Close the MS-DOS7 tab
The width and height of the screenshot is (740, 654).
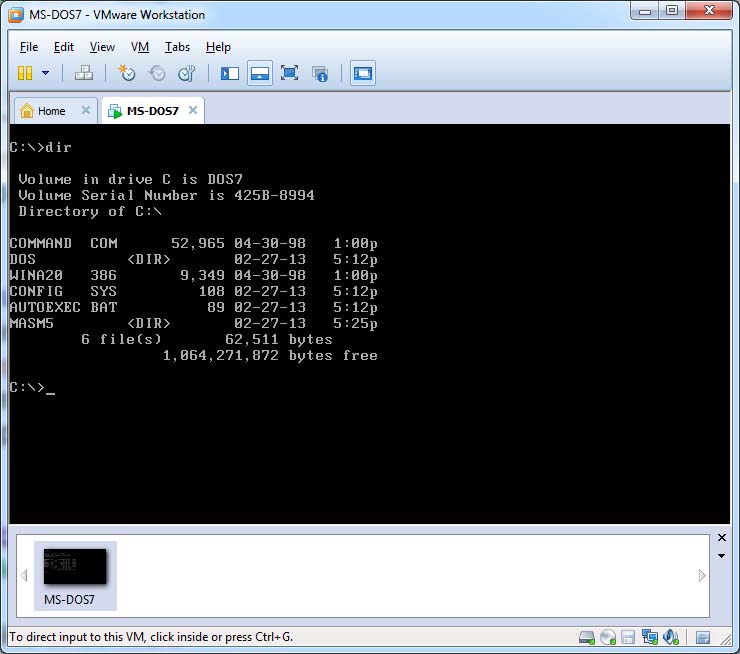tap(193, 110)
